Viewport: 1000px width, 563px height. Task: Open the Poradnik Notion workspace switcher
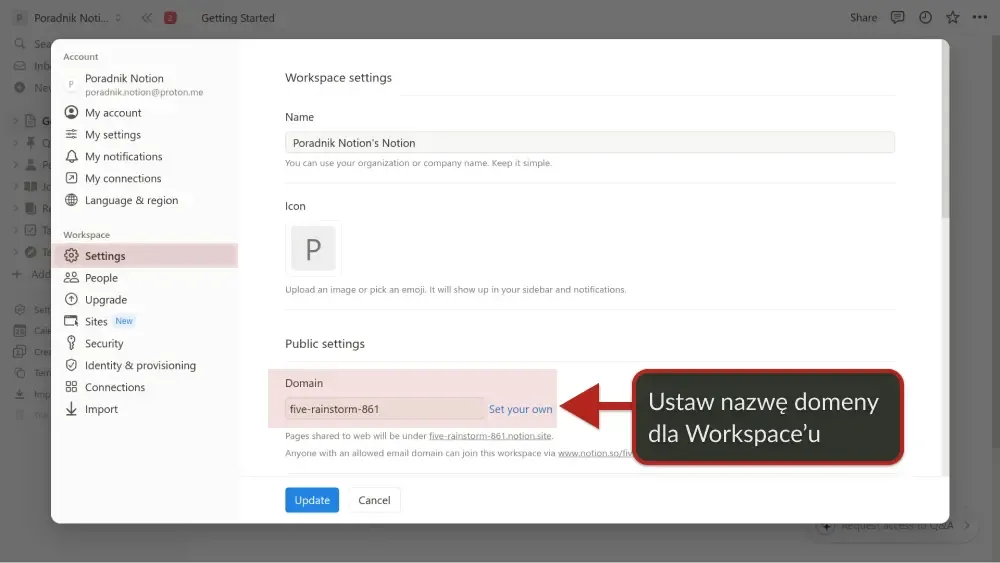coord(68,18)
